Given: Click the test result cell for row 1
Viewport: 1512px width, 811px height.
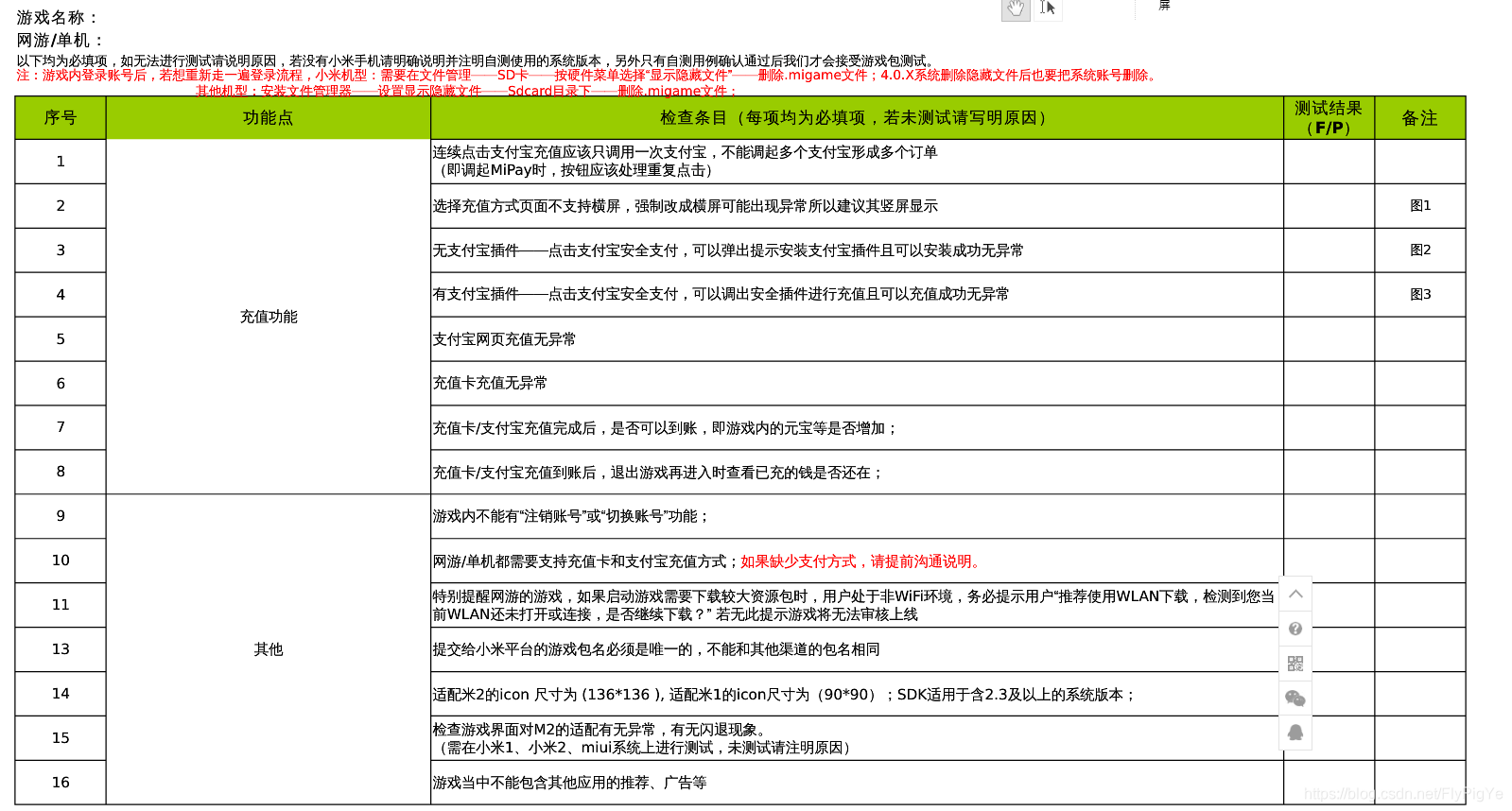Looking at the screenshot, I should click(x=1329, y=162).
